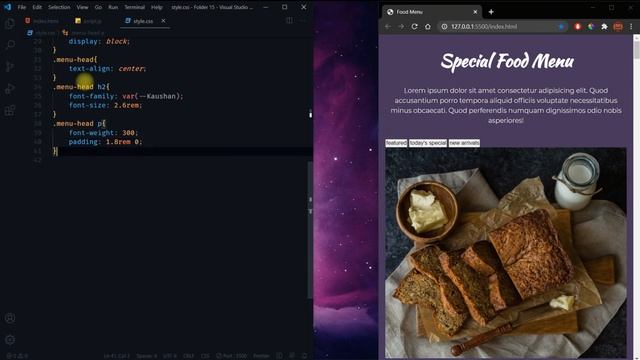
Task: Open the View menu
Action: pyautogui.click(x=82, y=7)
